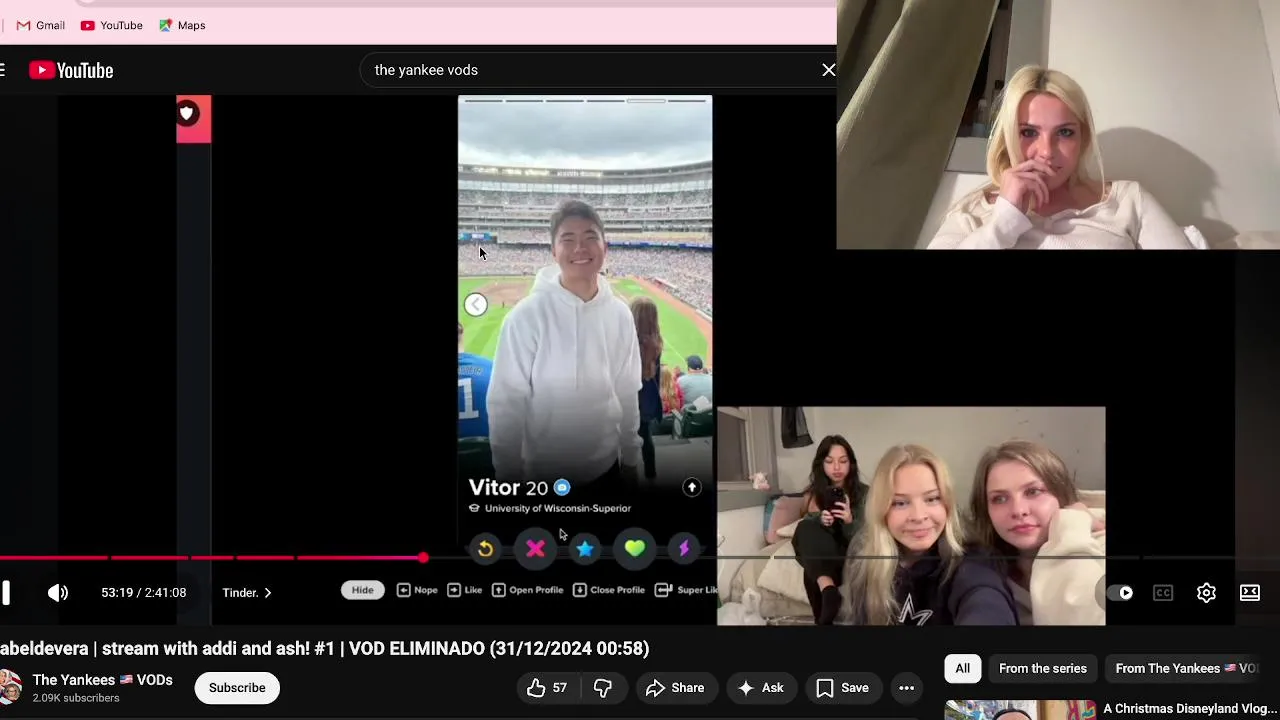Image resolution: width=1280 pixels, height=720 pixels.
Task: Click the up arrow to open Vitor's profile
Action: [x=692, y=487]
